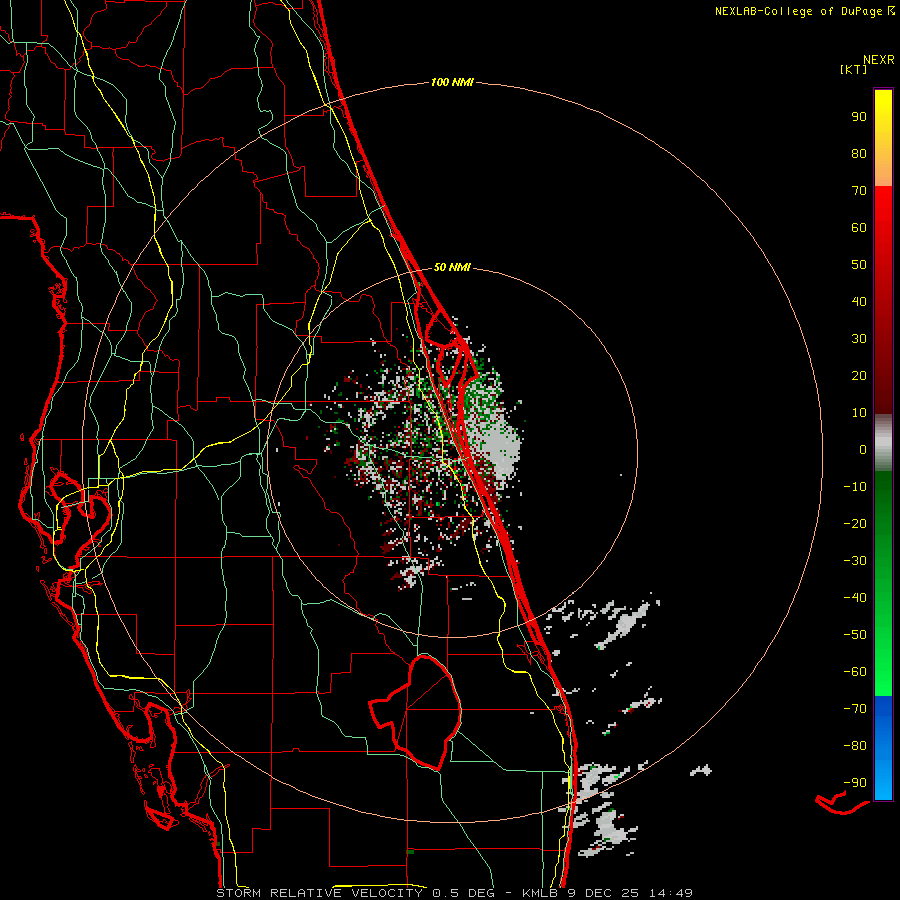The width and height of the screenshot is (900, 900).
Task: Click the 70 value on velocity scale
Action: click(x=859, y=191)
